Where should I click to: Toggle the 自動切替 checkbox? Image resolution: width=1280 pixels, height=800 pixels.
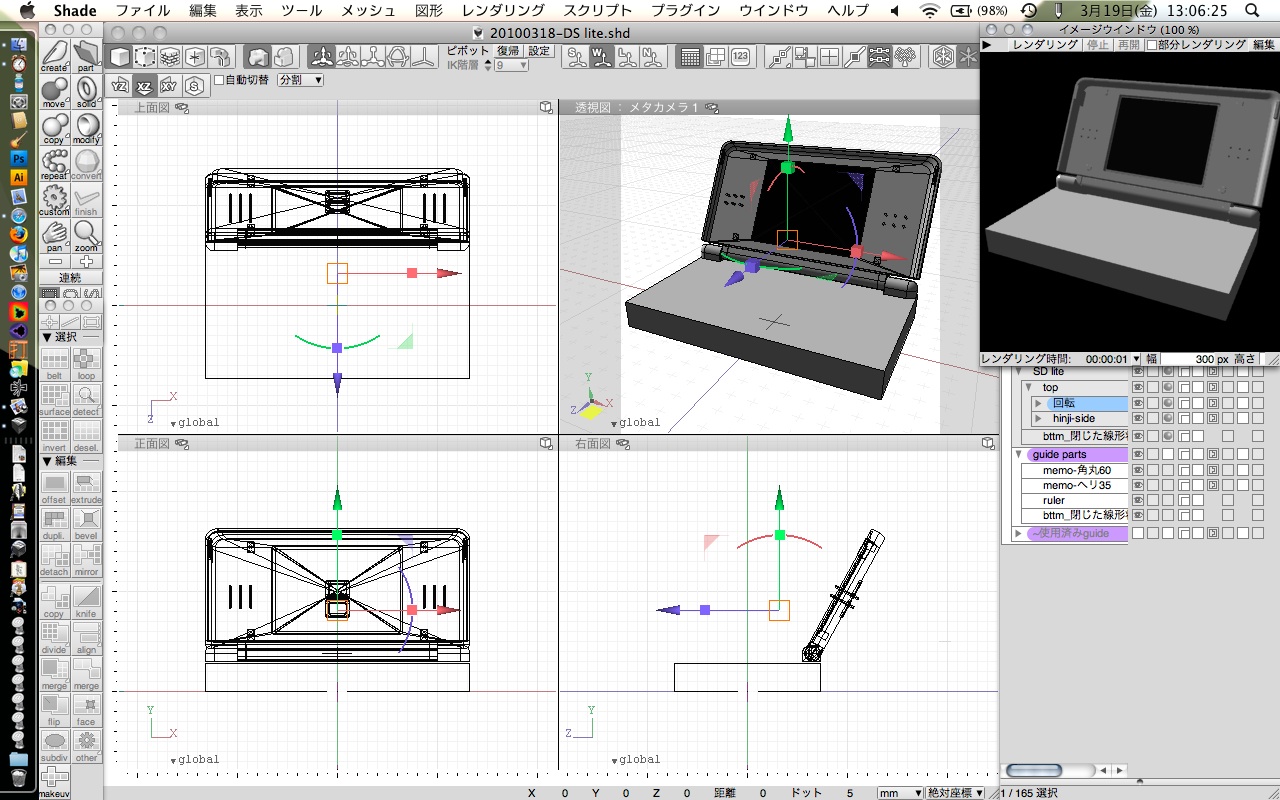(x=219, y=80)
